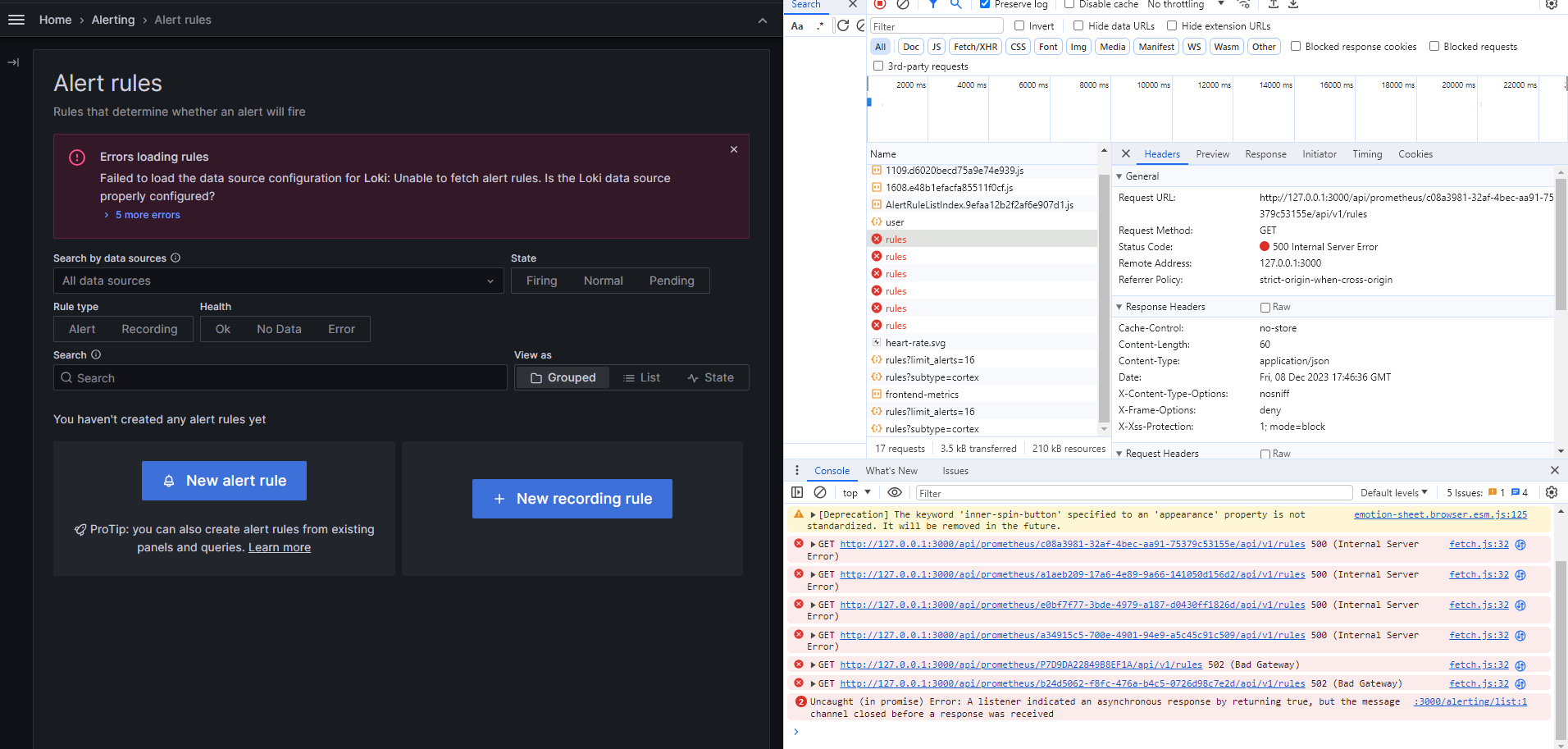Dock the Grafana side navigation panel
The width and height of the screenshot is (1568, 749).
pos(13,62)
